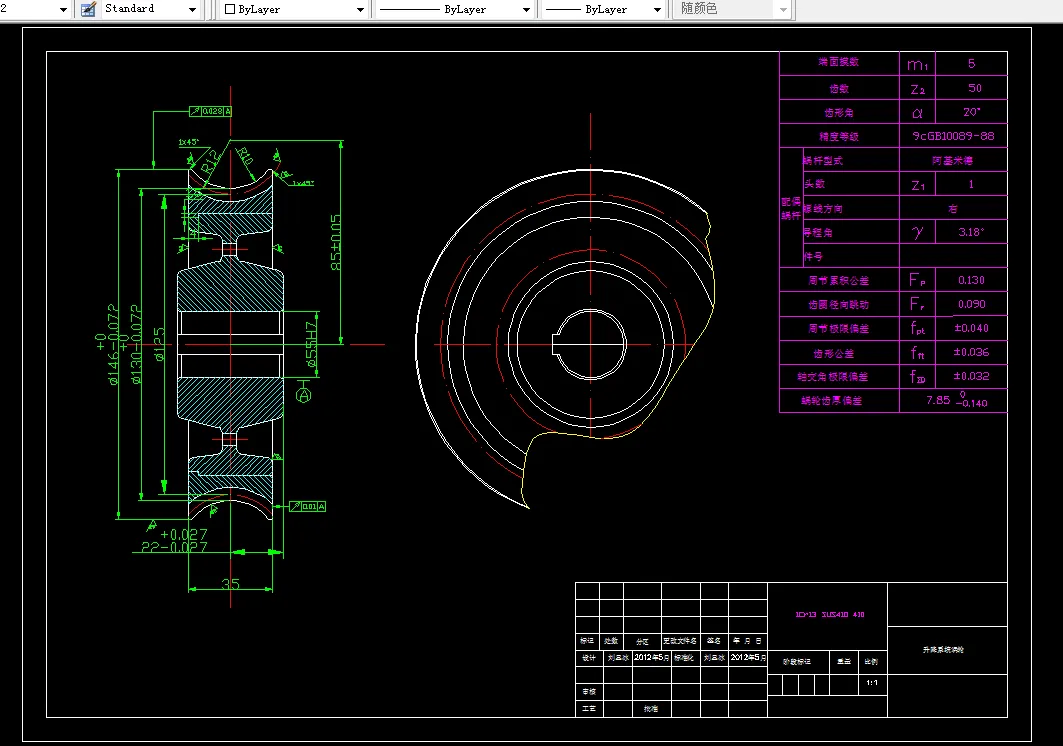1063x746 pixels.
Task: Select the 0.028 A tolerance frame
Action: point(211,110)
